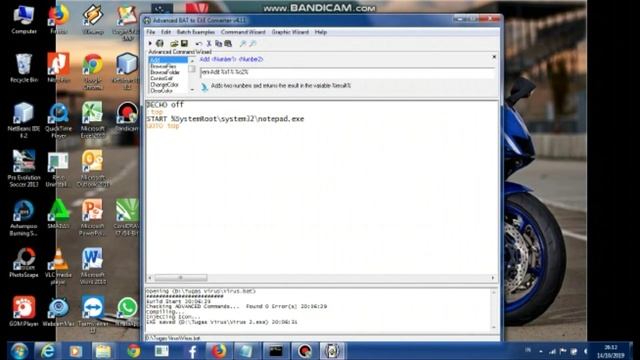Open the Computer desktop icon
The width and height of the screenshot is (640, 360).
[24, 20]
